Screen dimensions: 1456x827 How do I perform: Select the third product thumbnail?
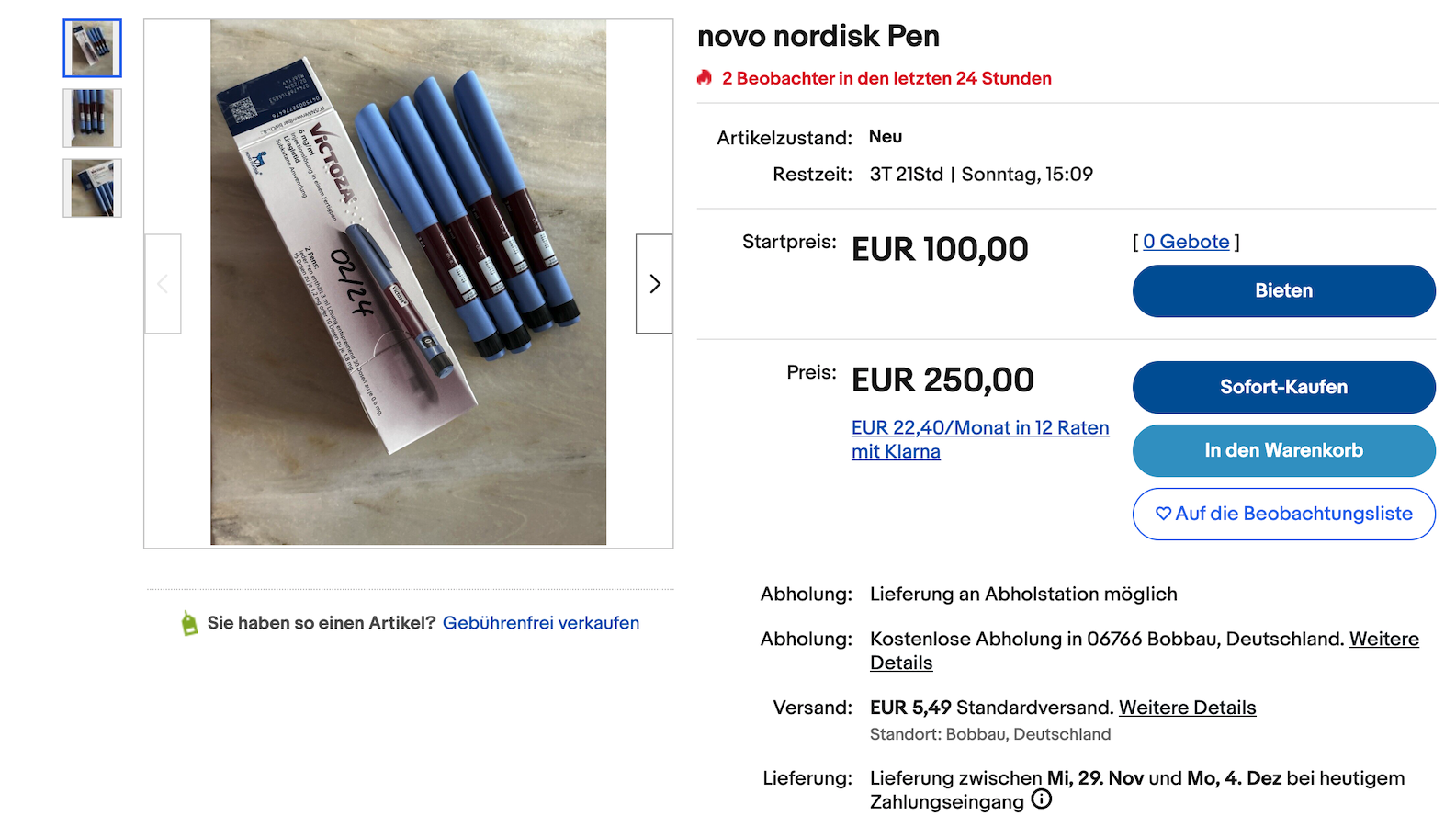92,188
